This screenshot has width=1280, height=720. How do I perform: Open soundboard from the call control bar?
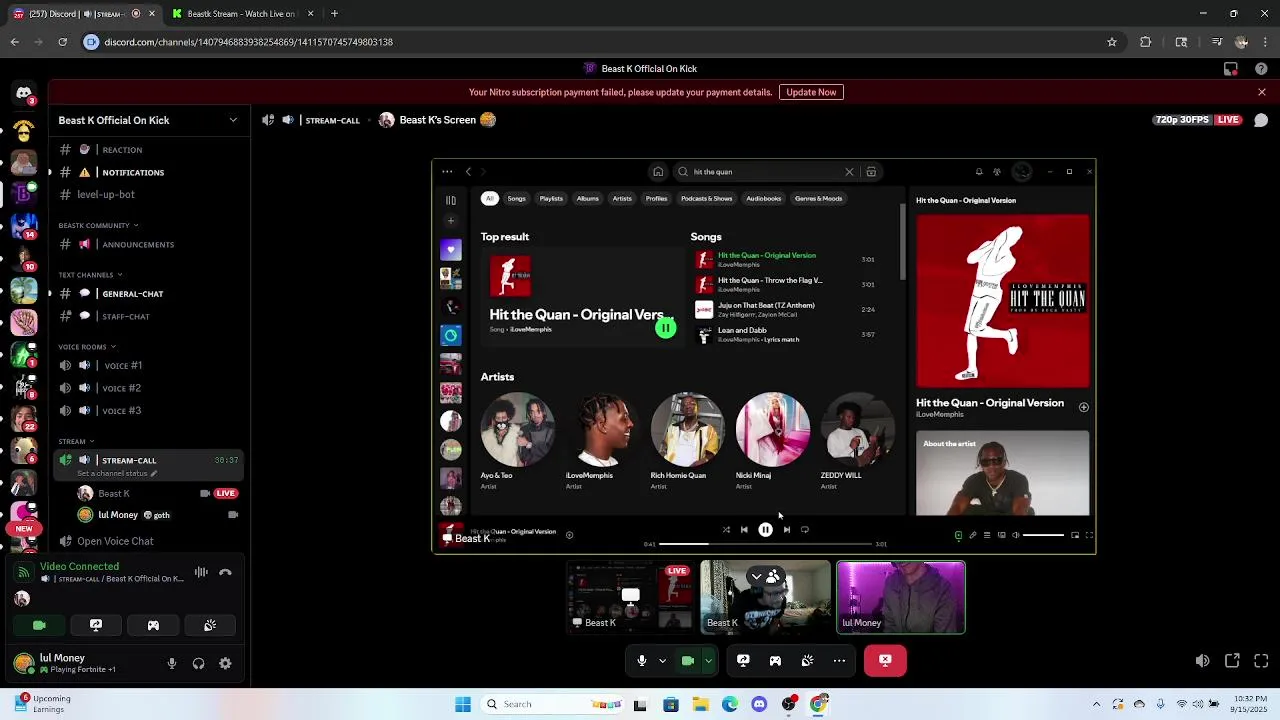tap(807, 660)
